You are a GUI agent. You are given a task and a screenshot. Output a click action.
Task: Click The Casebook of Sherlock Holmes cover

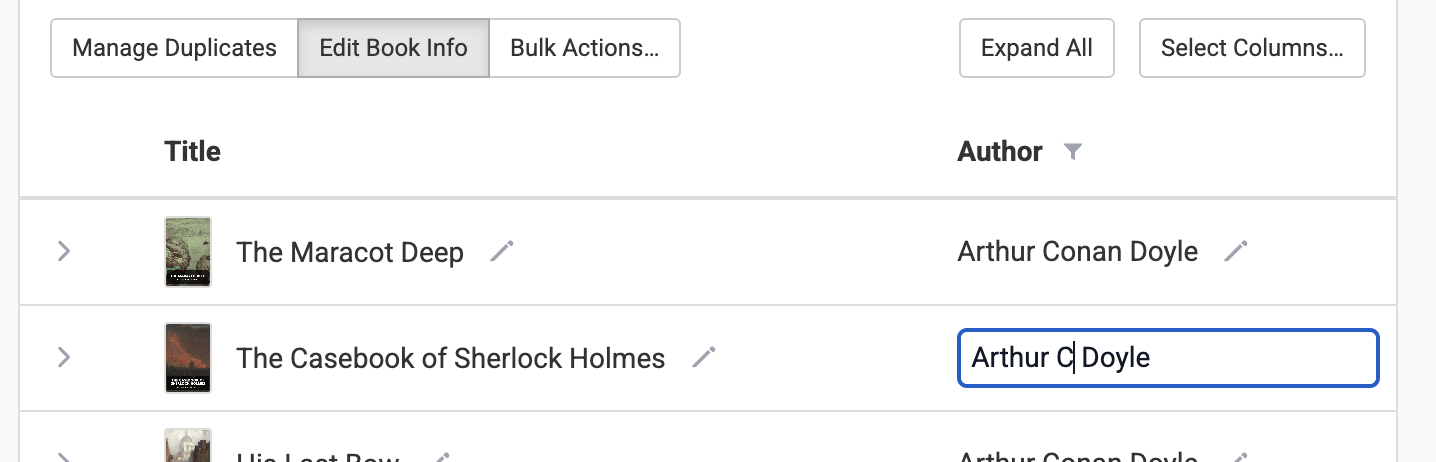188,357
